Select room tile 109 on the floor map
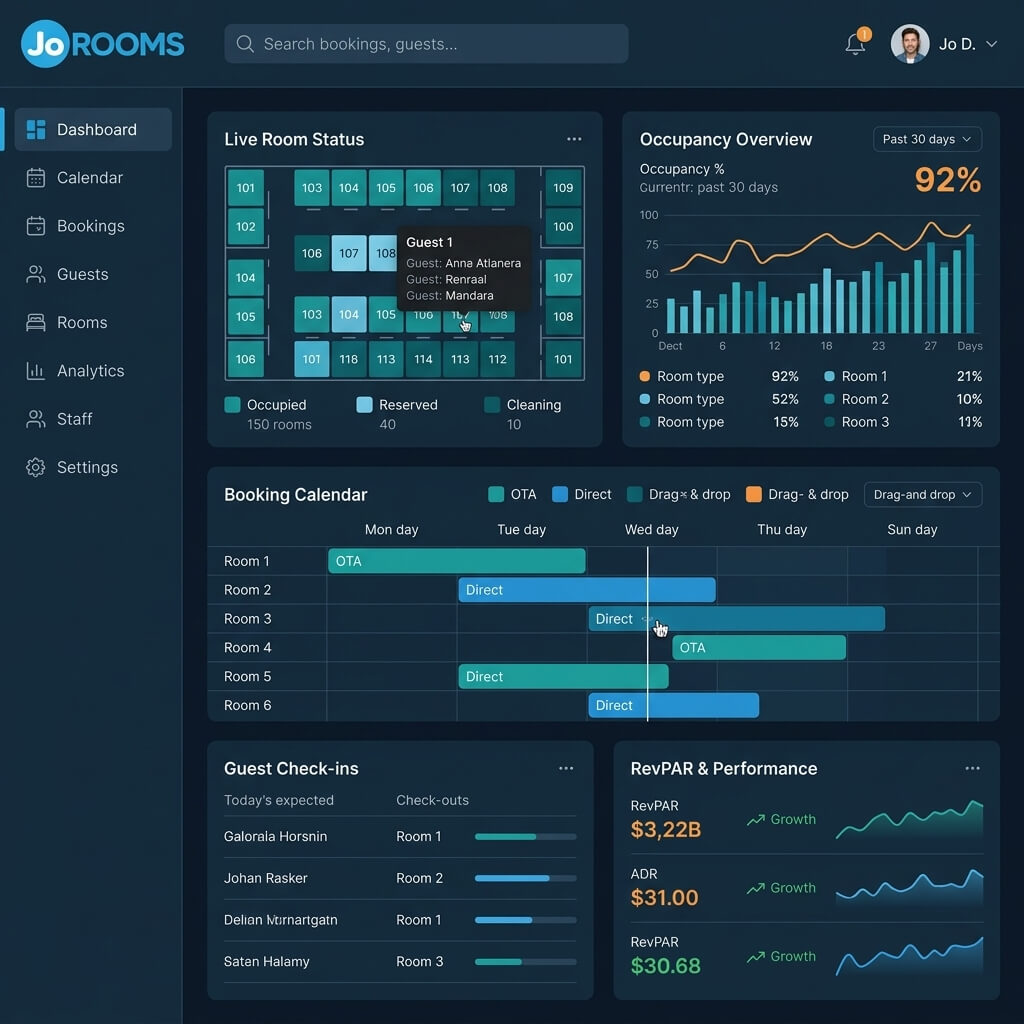 pos(563,188)
